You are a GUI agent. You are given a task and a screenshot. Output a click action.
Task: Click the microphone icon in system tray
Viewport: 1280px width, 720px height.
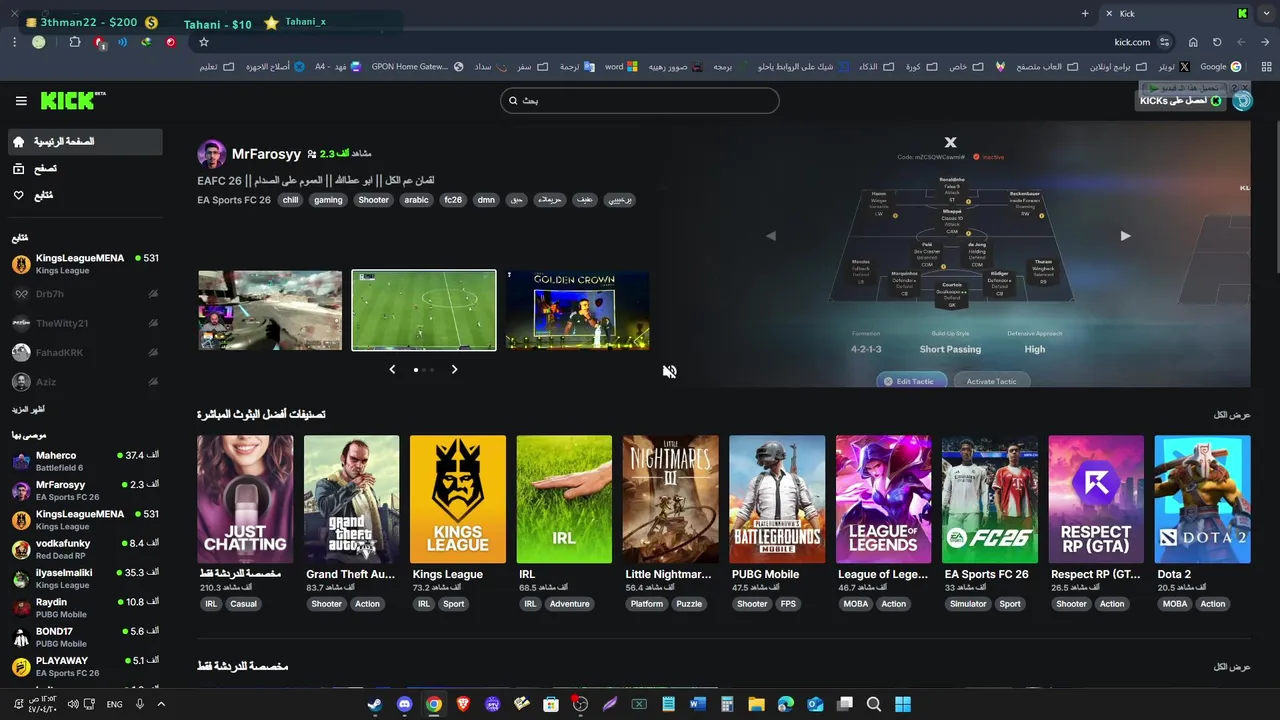click(x=140, y=704)
